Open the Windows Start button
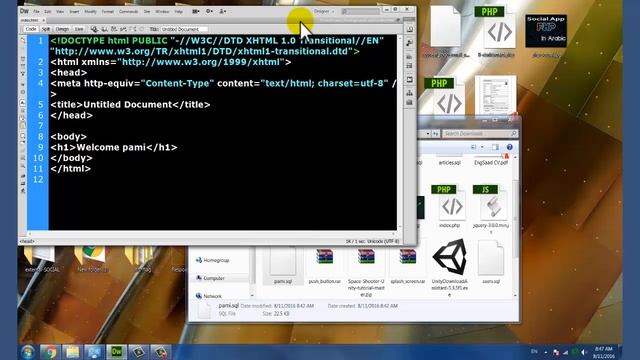Viewport: 640px width, 360px height. 28,352
